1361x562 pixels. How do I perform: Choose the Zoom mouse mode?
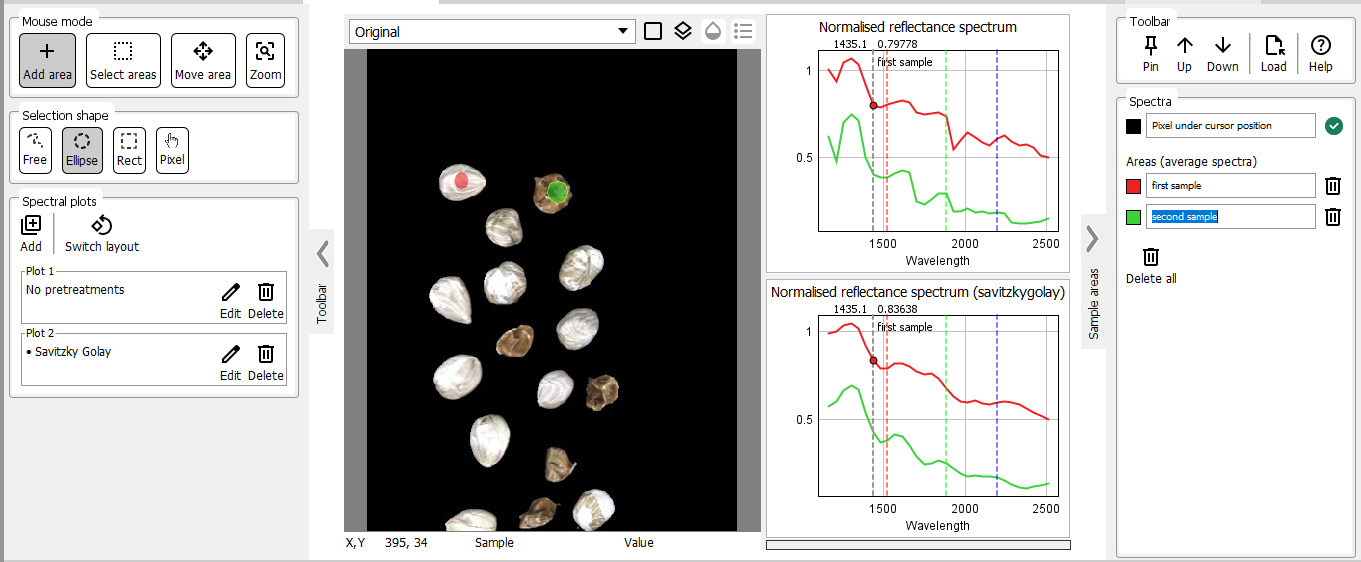(265, 60)
